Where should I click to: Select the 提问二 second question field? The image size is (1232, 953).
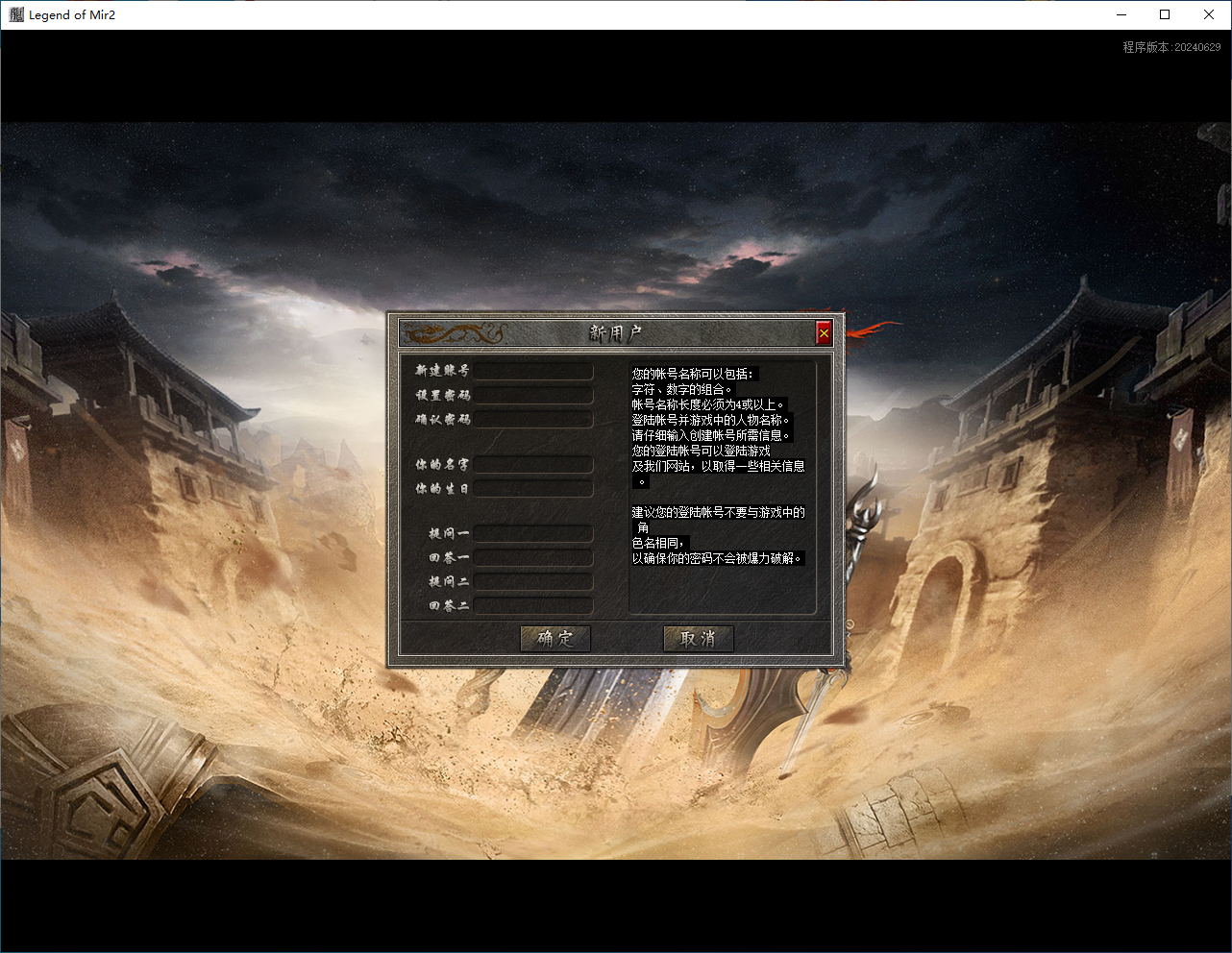533,581
